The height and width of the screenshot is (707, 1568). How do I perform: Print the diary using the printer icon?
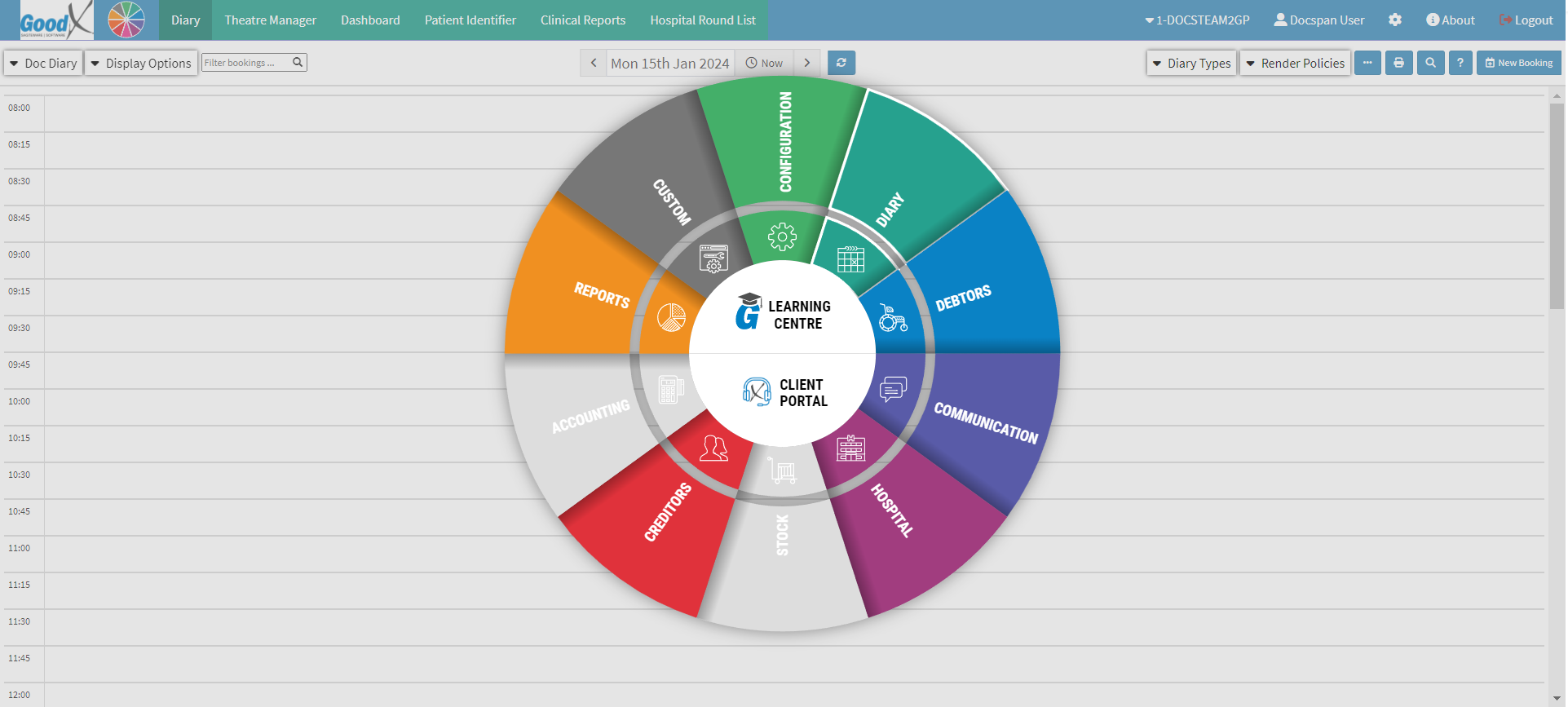point(1398,63)
